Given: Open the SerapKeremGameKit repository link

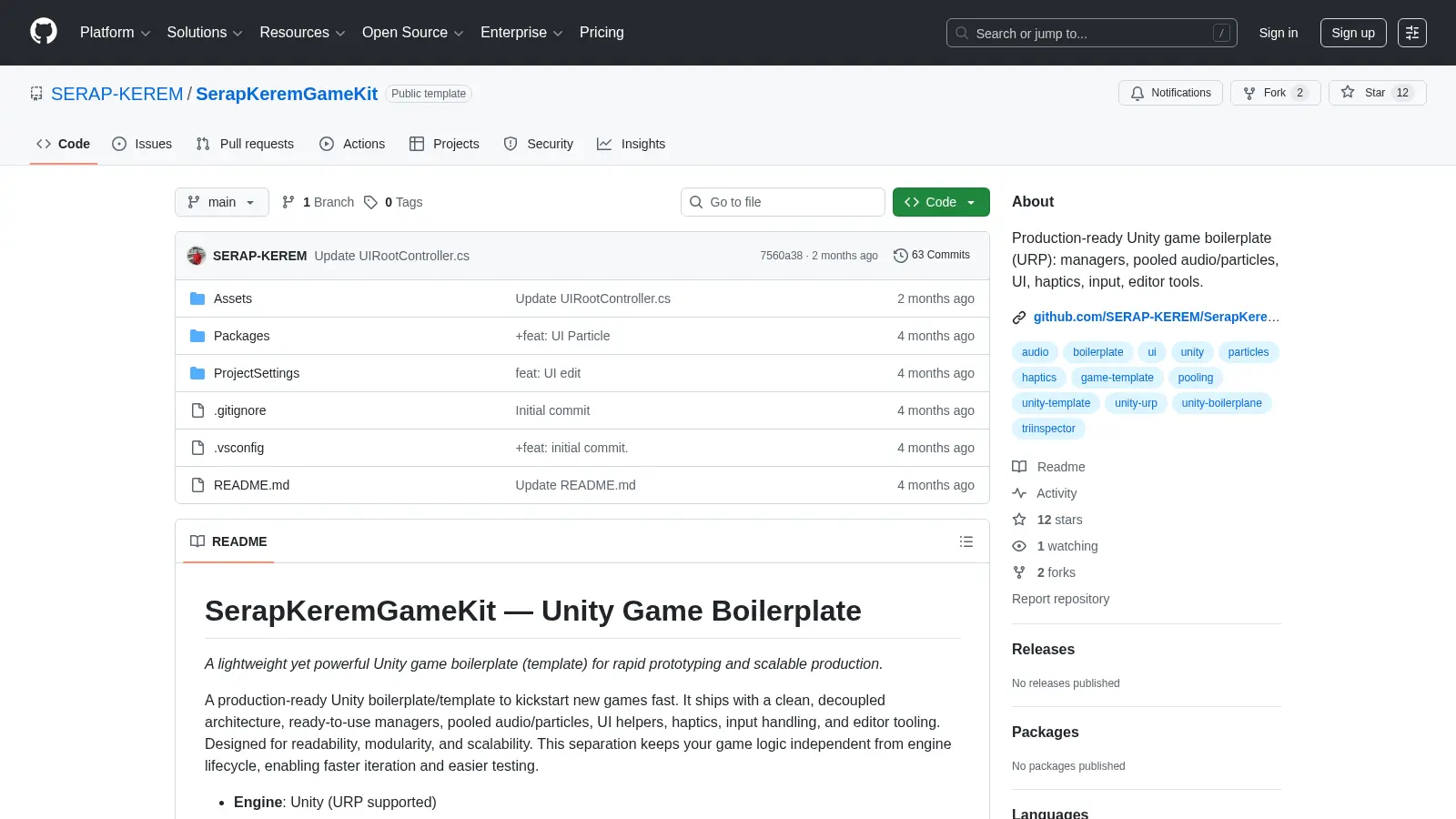Looking at the screenshot, I should pos(287,94).
